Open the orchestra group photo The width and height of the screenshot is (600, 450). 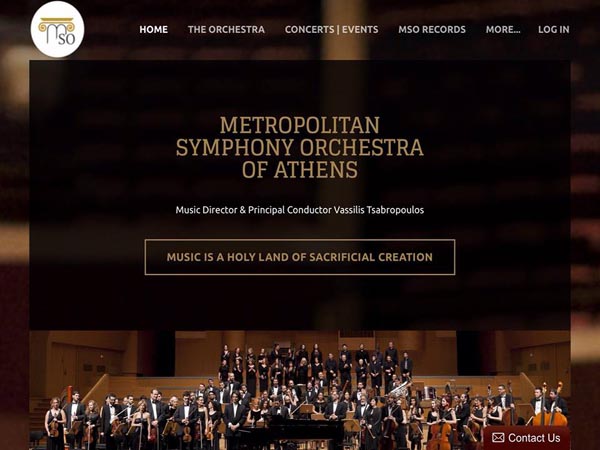(300, 390)
